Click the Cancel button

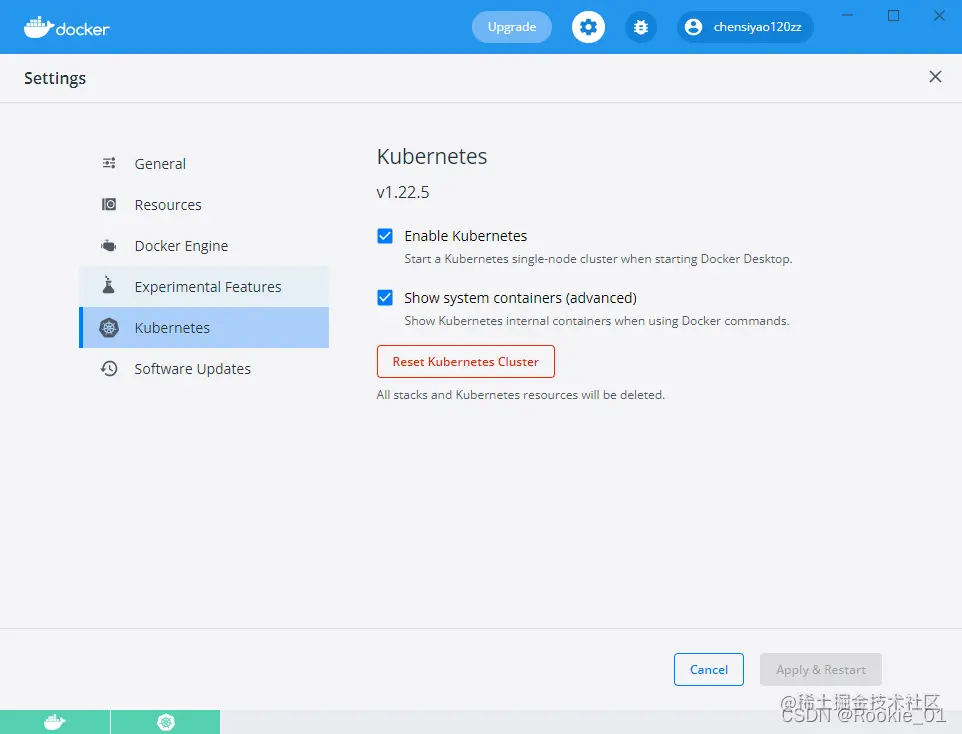(x=709, y=670)
